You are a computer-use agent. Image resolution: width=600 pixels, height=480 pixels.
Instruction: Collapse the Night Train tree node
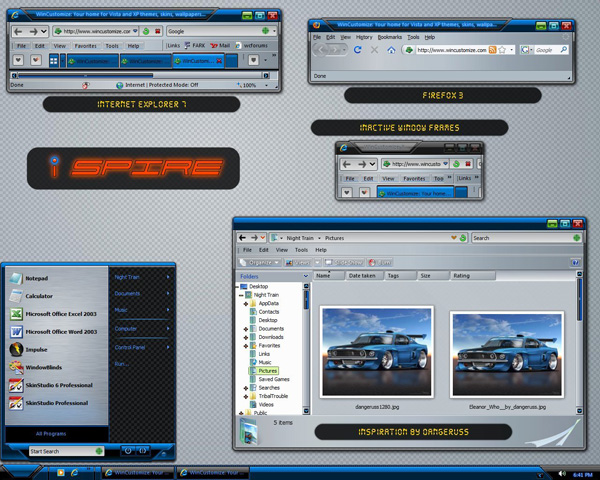point(241,295)
